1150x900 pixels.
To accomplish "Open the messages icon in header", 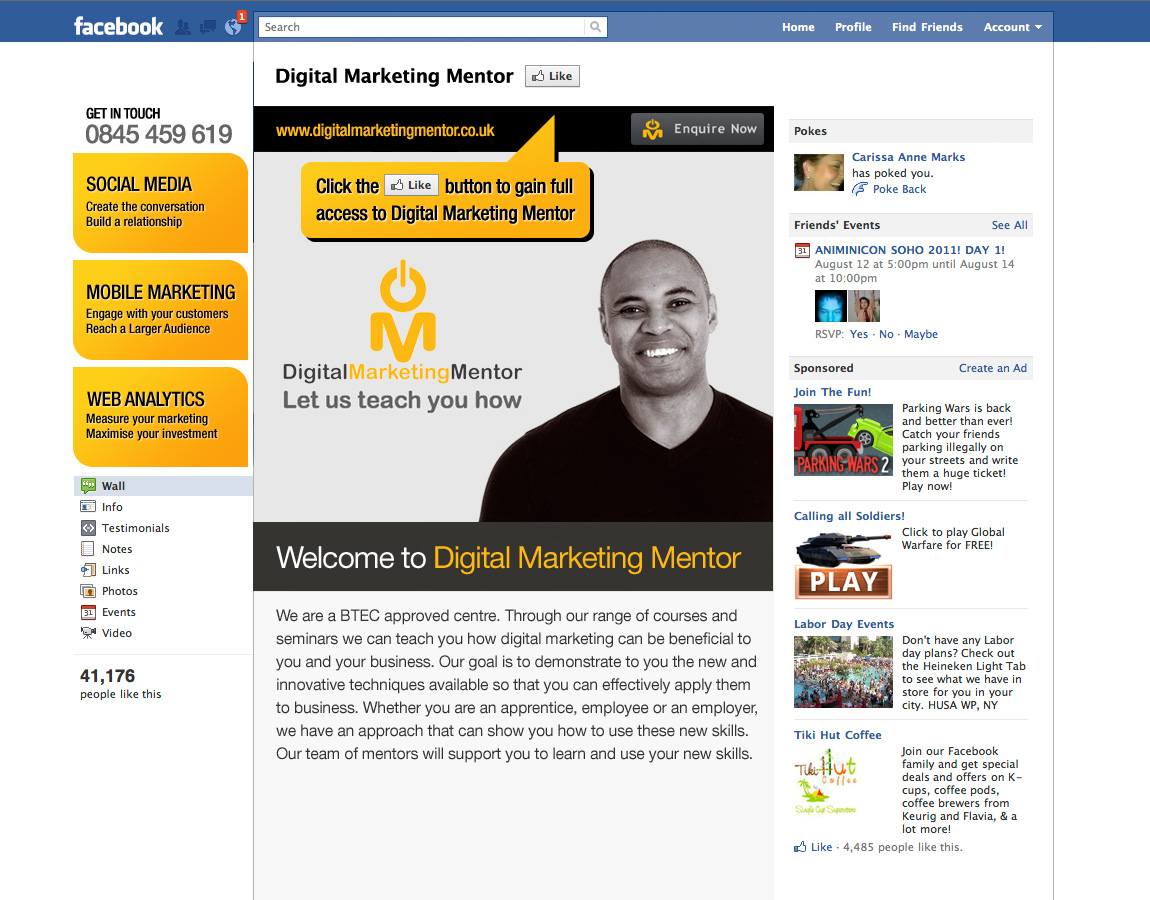I will pos(208,27).
